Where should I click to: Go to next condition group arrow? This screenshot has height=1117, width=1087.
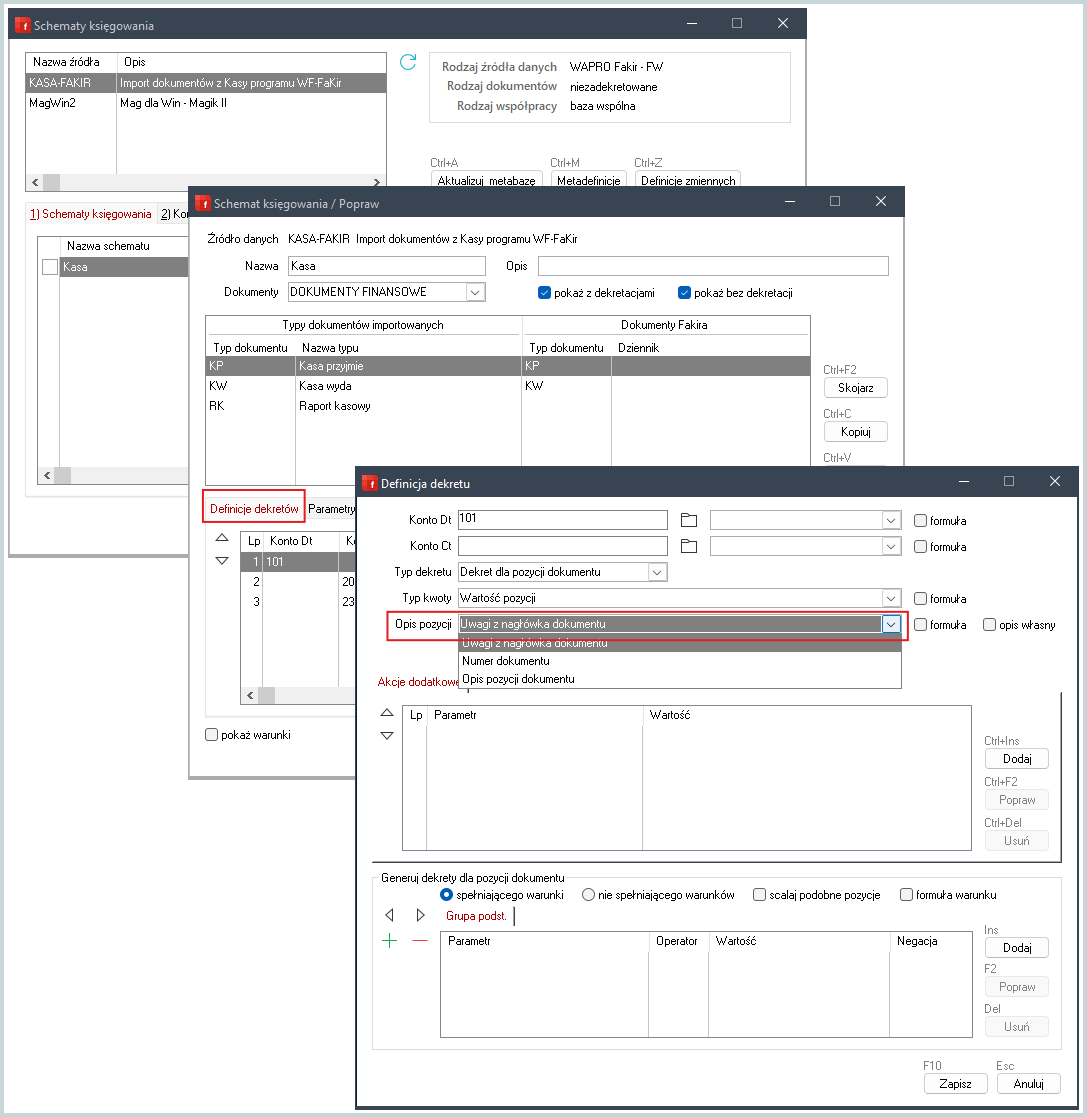tap(420, 915)
